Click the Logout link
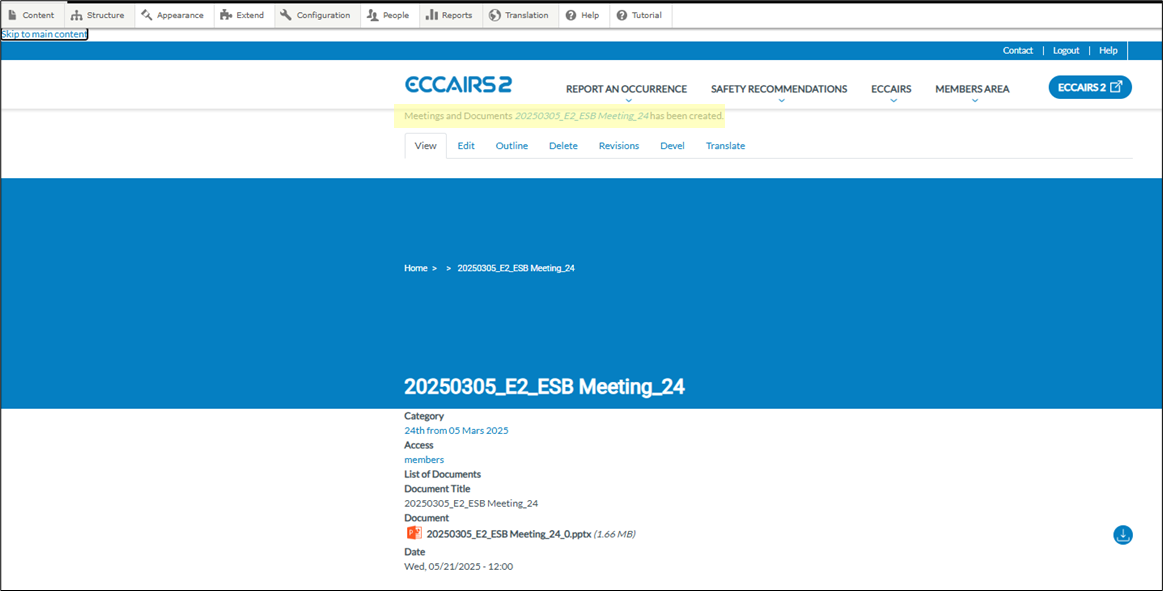 (1065, 50)
